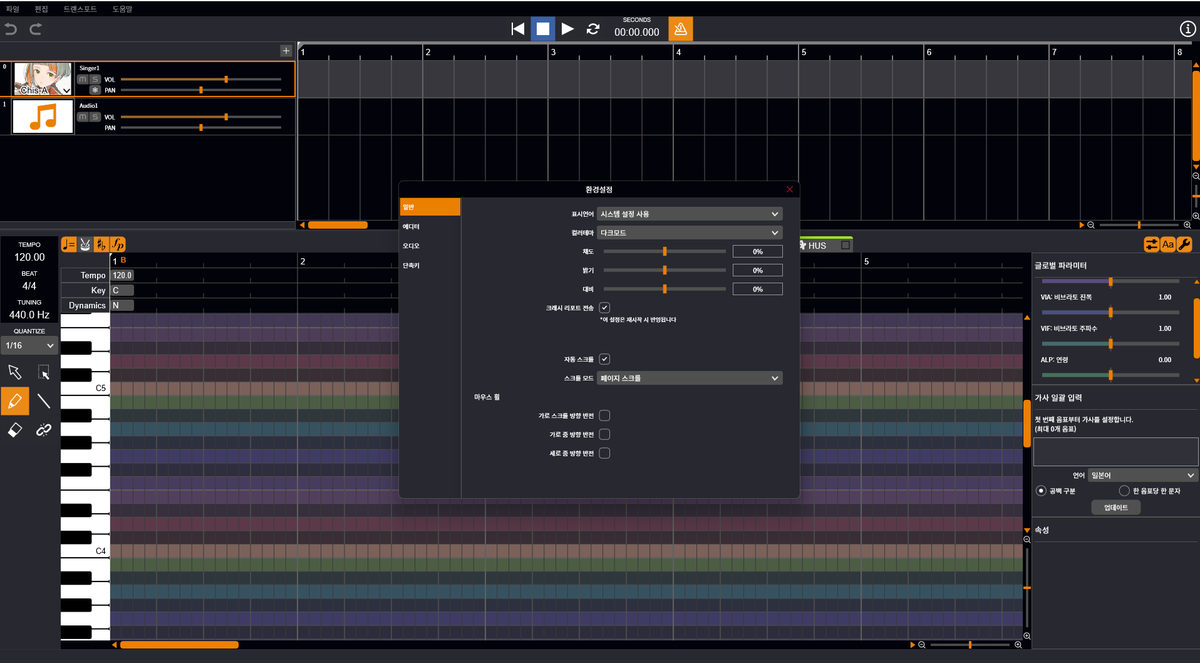Viewport: 1200px width, 663px height.
Task: Open the 스크롤 모드 dropdown
Action: [690, 378]
